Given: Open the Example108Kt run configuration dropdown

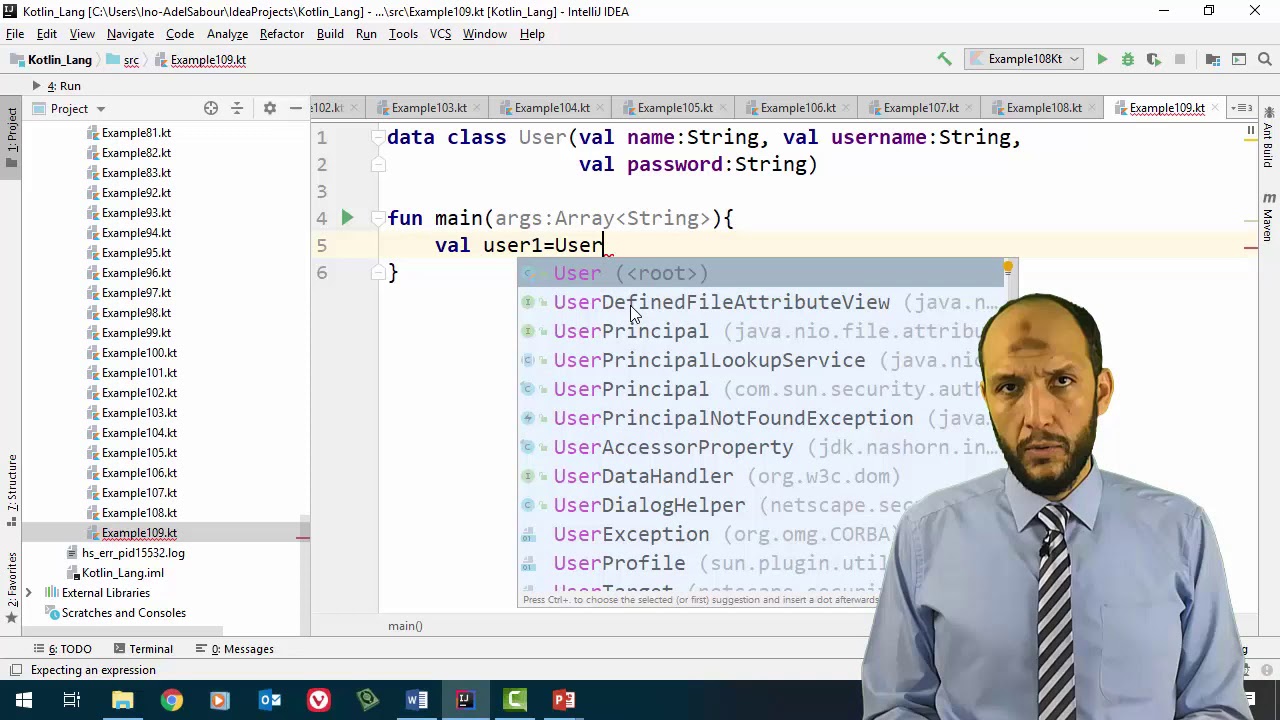Looking at the screenshot, I should pos(1025,59).
